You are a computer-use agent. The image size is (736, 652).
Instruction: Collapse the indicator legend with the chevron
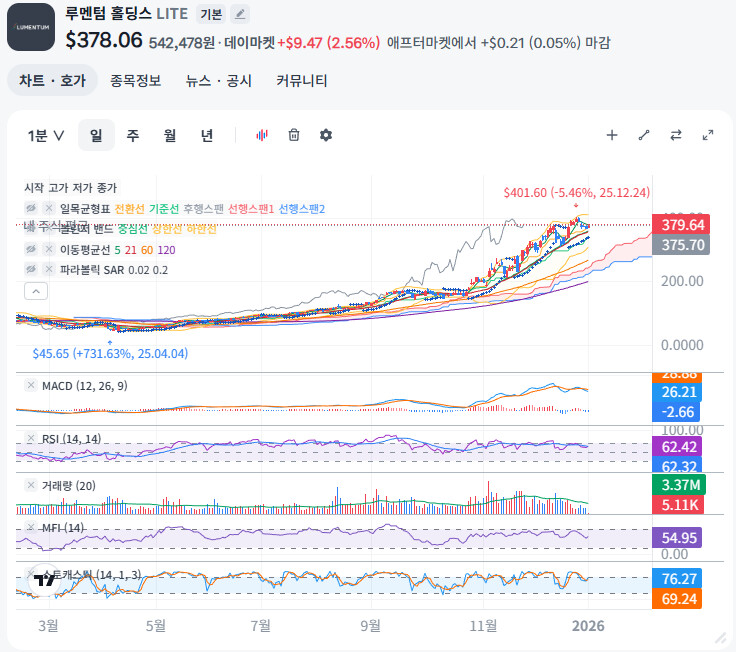tap(36, 291)
